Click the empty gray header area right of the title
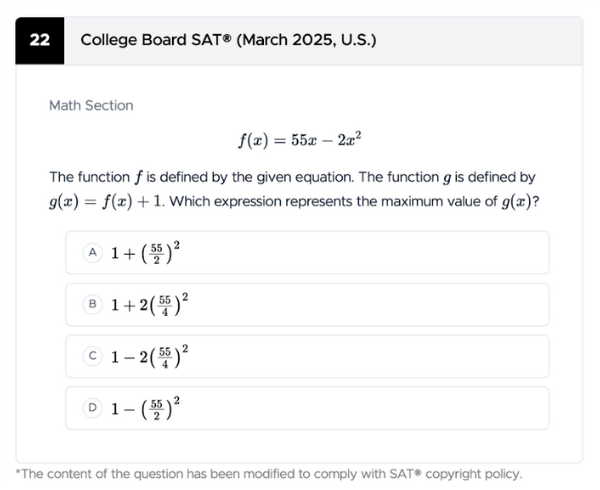The height and width of the screenshot is (490, 600). tap(480, 41)
